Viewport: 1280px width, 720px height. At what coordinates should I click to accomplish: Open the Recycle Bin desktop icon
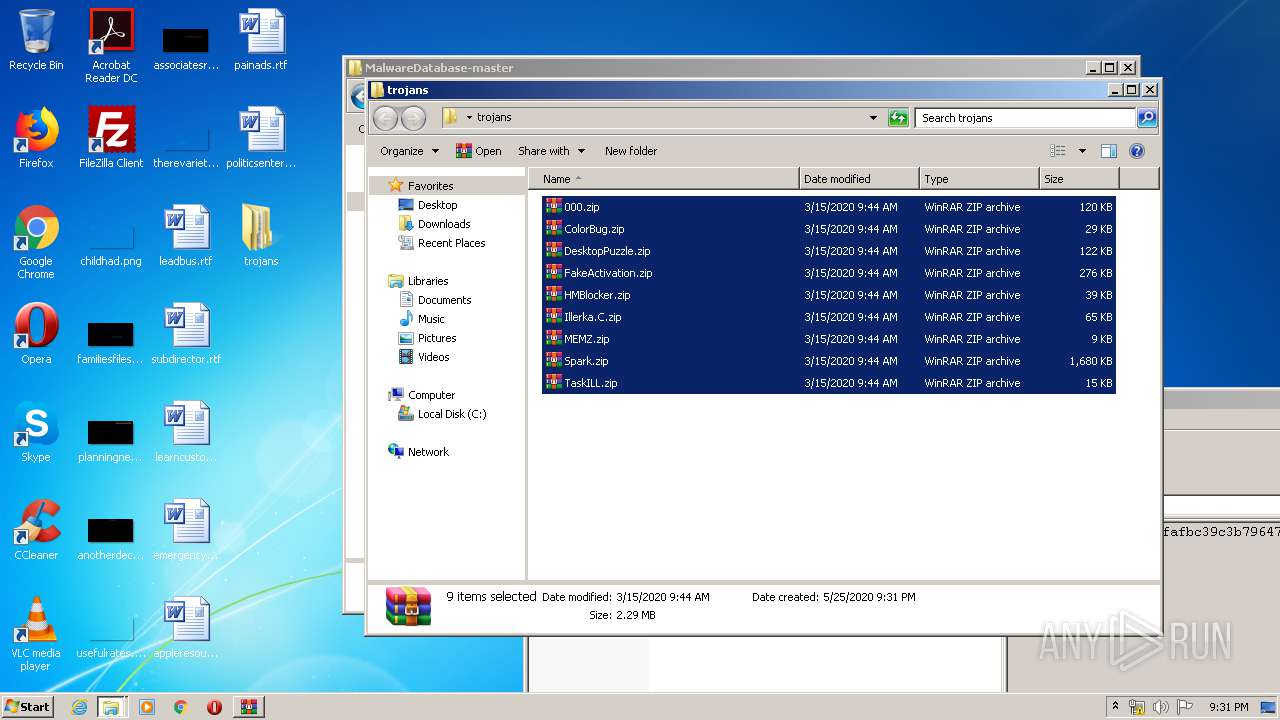click(x=36, y=40)
